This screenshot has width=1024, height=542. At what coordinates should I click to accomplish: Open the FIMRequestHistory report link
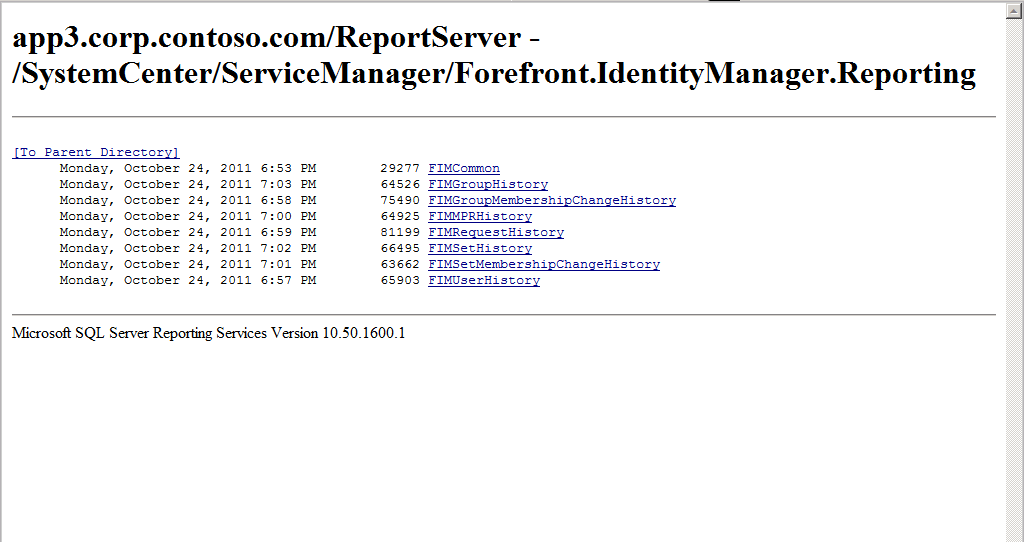tap(496, 232)
